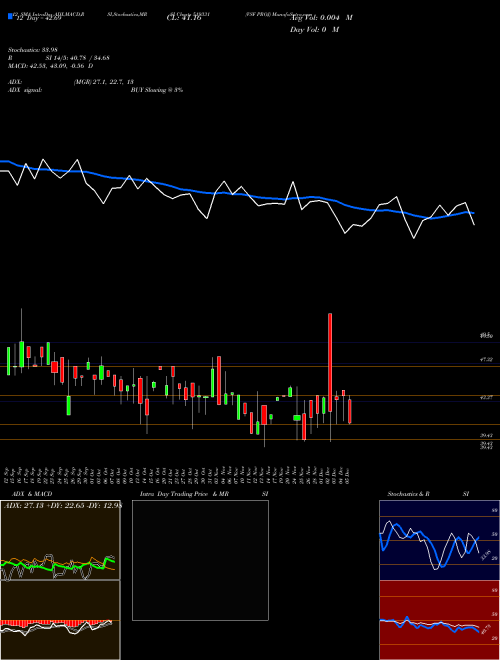
Task: Click the last red candlestick on the price chart
Action: click(350, 411)
